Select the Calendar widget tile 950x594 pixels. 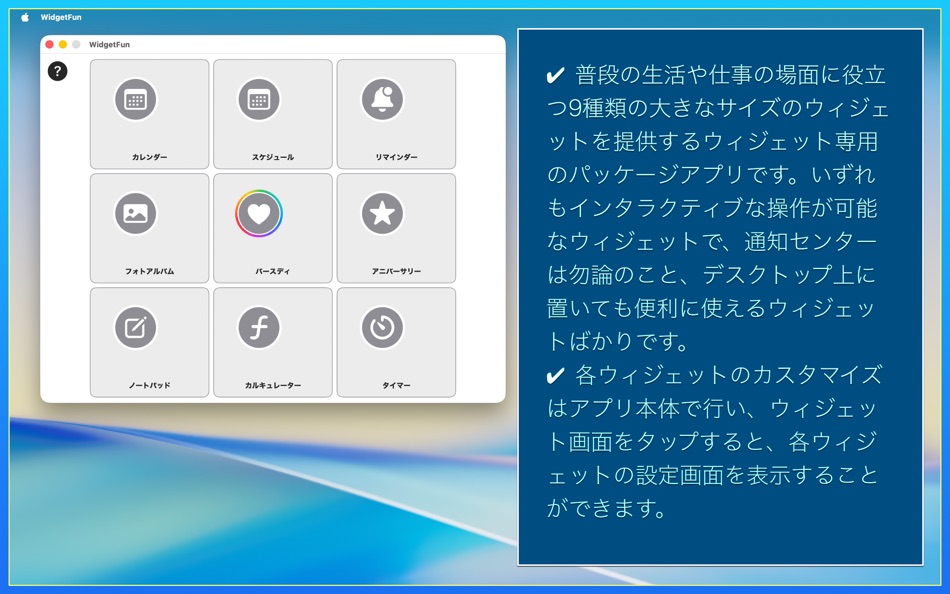148,114
